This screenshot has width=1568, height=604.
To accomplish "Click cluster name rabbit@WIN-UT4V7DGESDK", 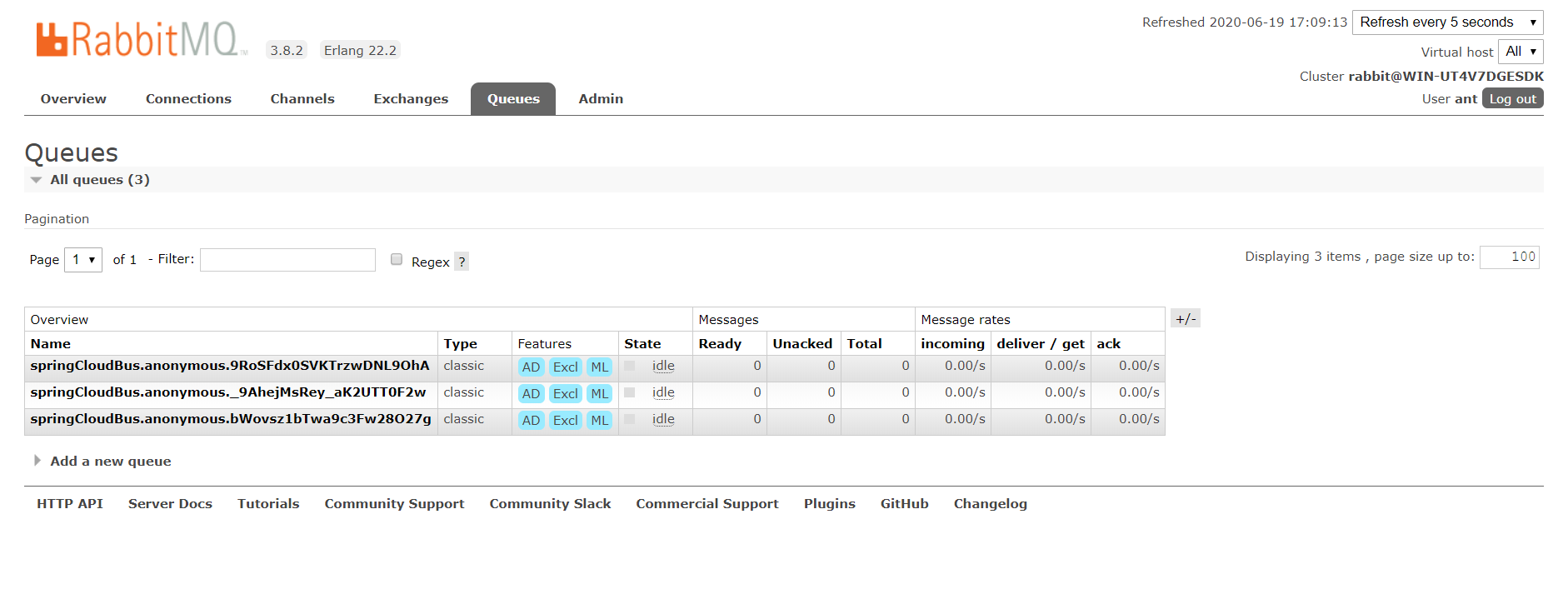I will pos(1446,76).
